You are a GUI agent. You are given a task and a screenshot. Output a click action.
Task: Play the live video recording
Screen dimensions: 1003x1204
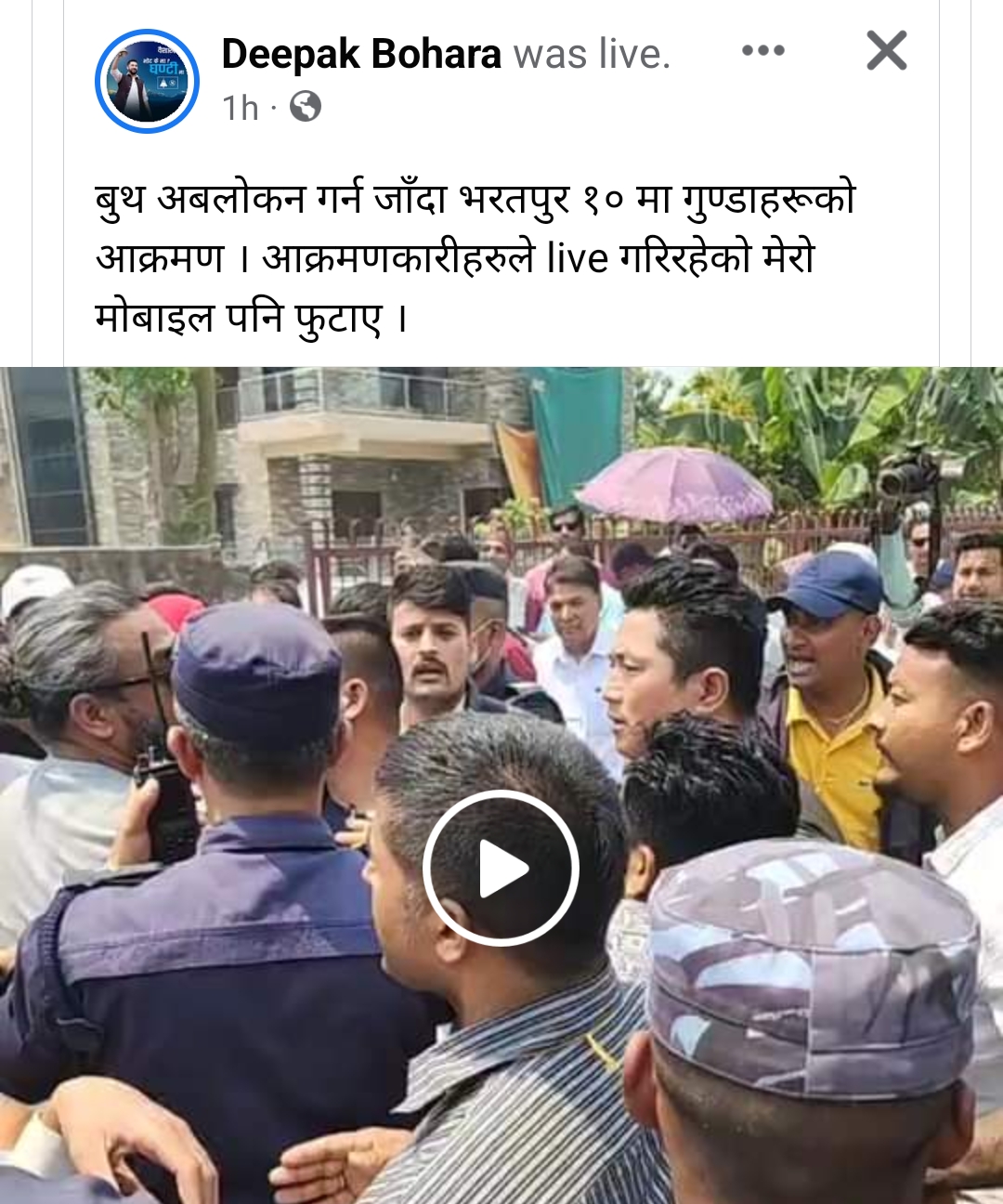pos(501,869)
